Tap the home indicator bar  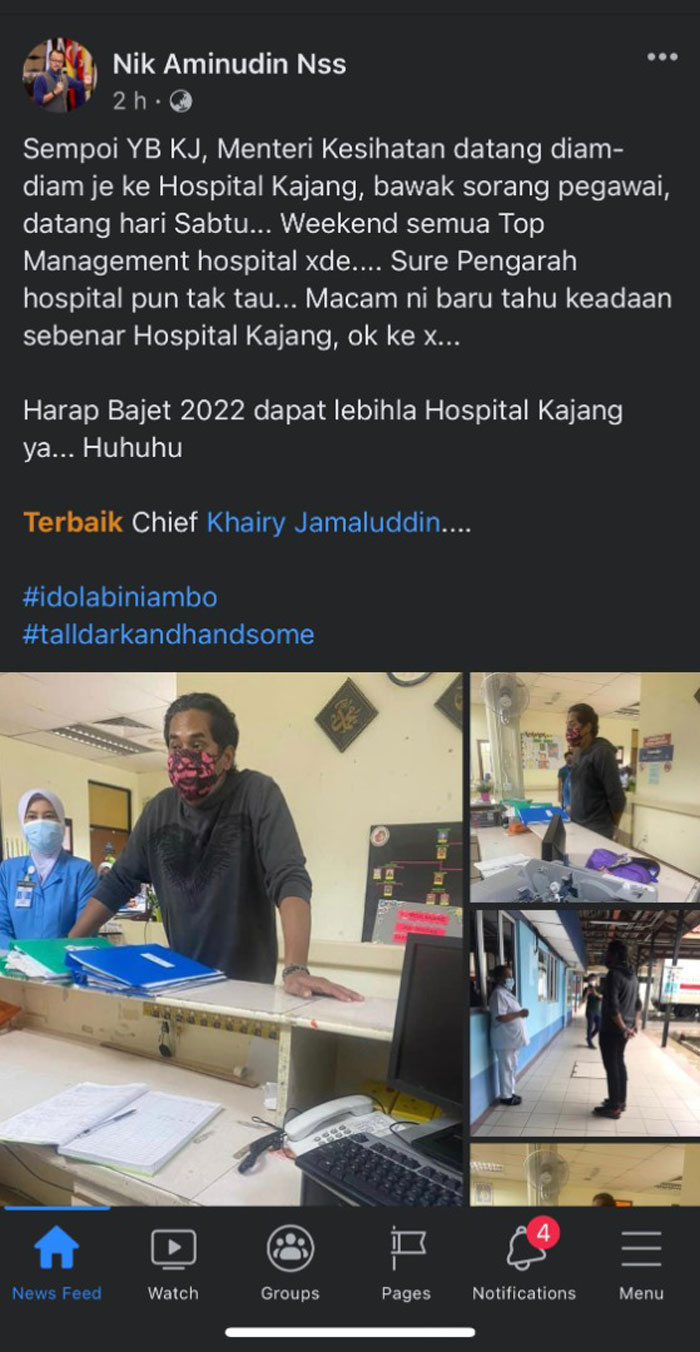[350, 1332]
